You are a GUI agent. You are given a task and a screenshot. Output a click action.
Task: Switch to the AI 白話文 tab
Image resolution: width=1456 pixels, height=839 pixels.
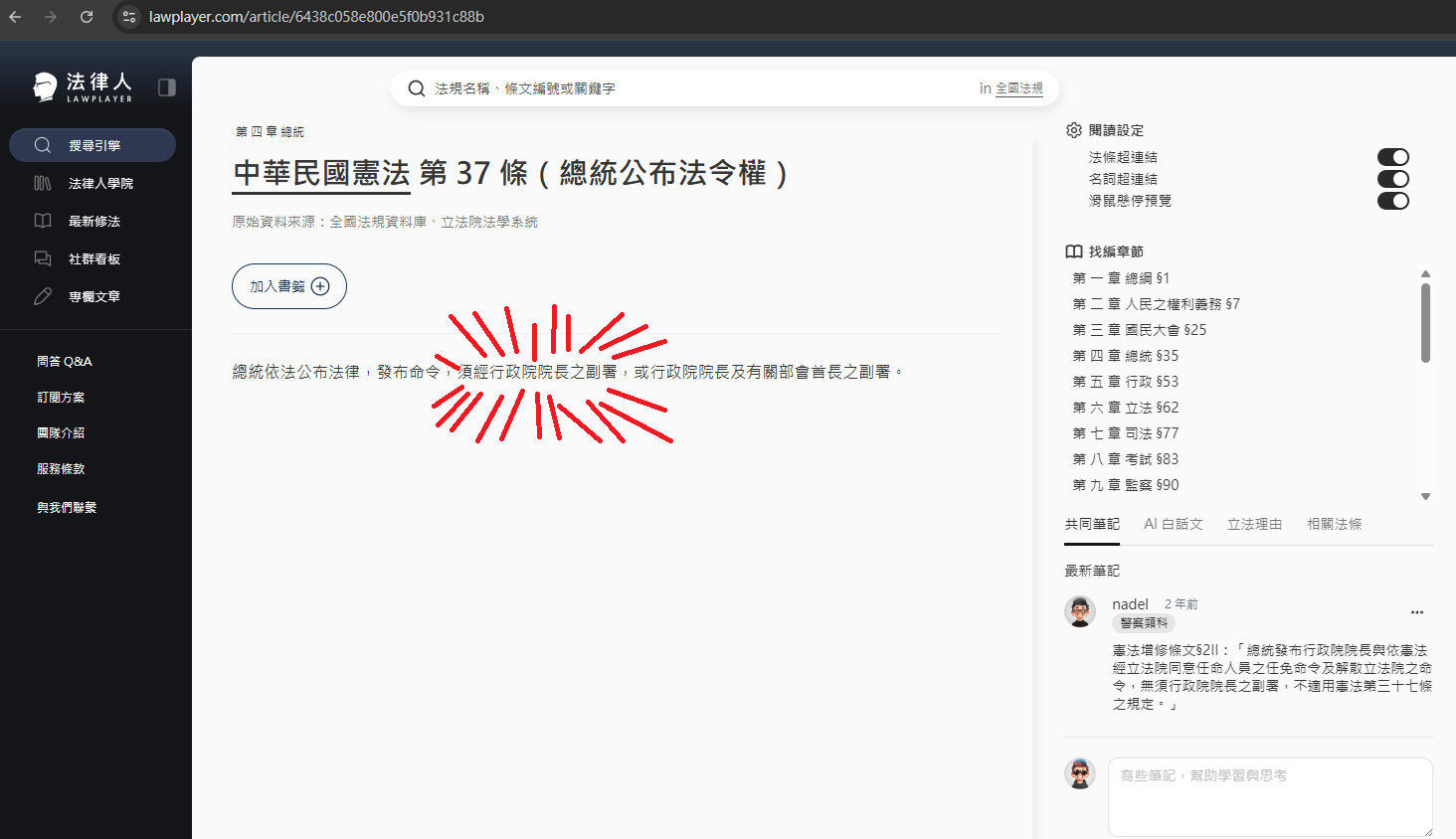[1173, 524]
